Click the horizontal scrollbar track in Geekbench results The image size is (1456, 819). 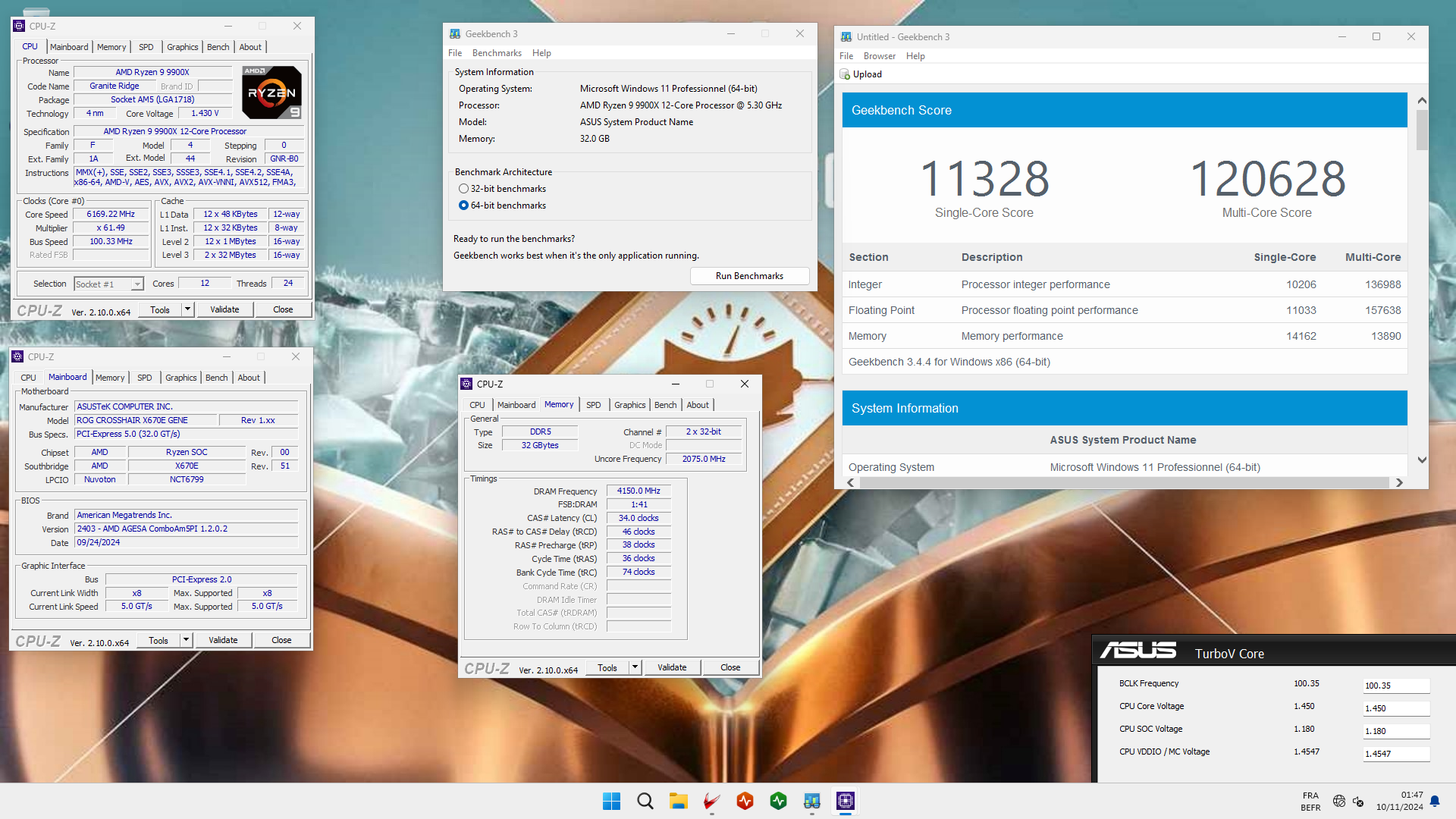[1125, 482]
